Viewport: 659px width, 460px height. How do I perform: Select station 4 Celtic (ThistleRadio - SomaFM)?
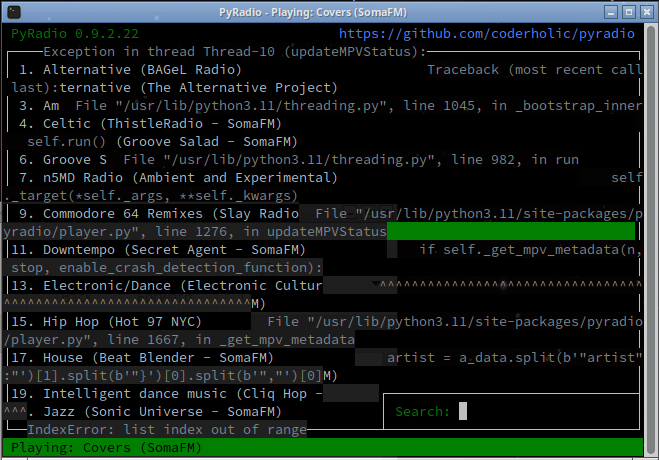(150, 124)
